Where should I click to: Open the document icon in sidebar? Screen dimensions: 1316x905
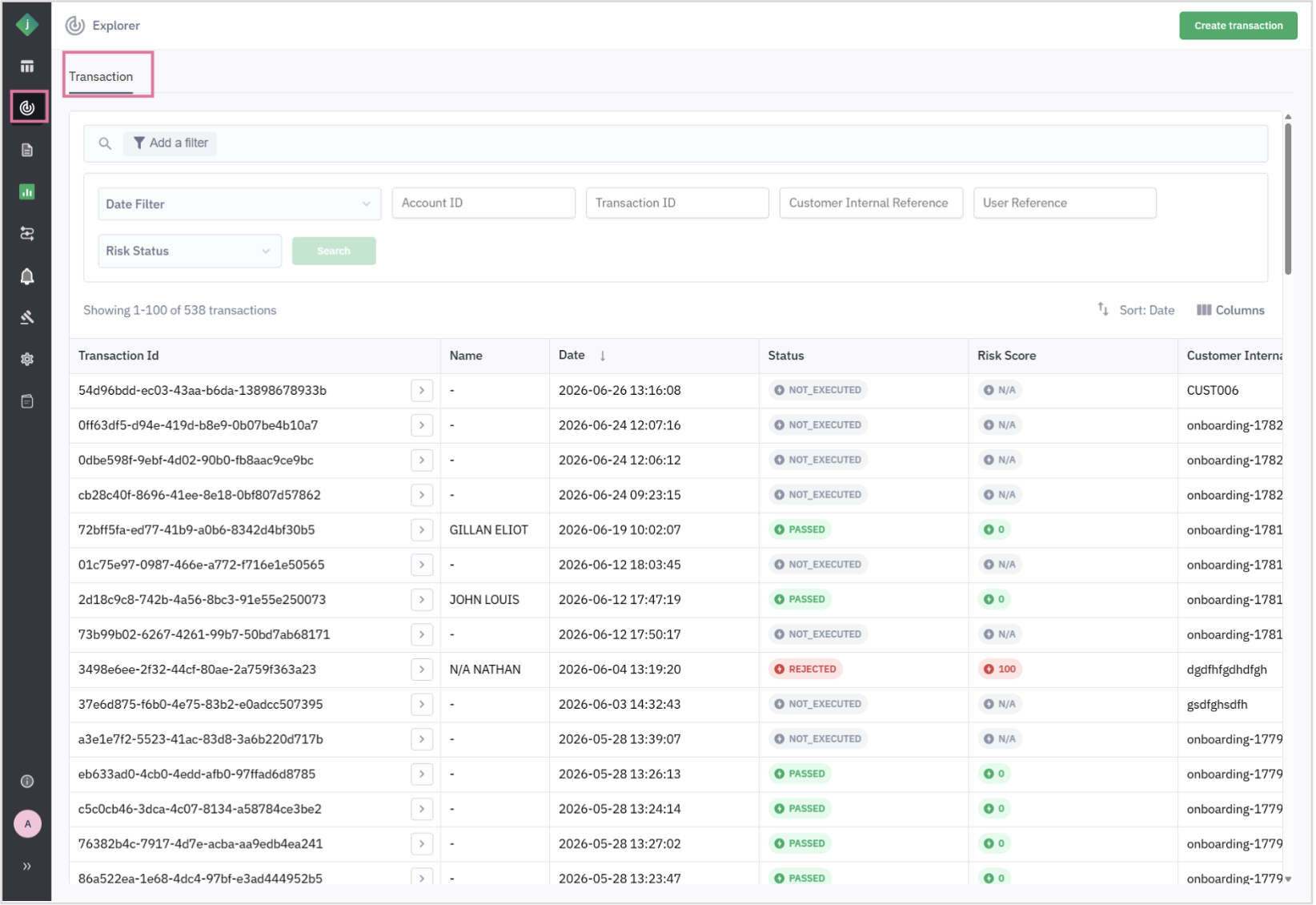pos(27,150)
